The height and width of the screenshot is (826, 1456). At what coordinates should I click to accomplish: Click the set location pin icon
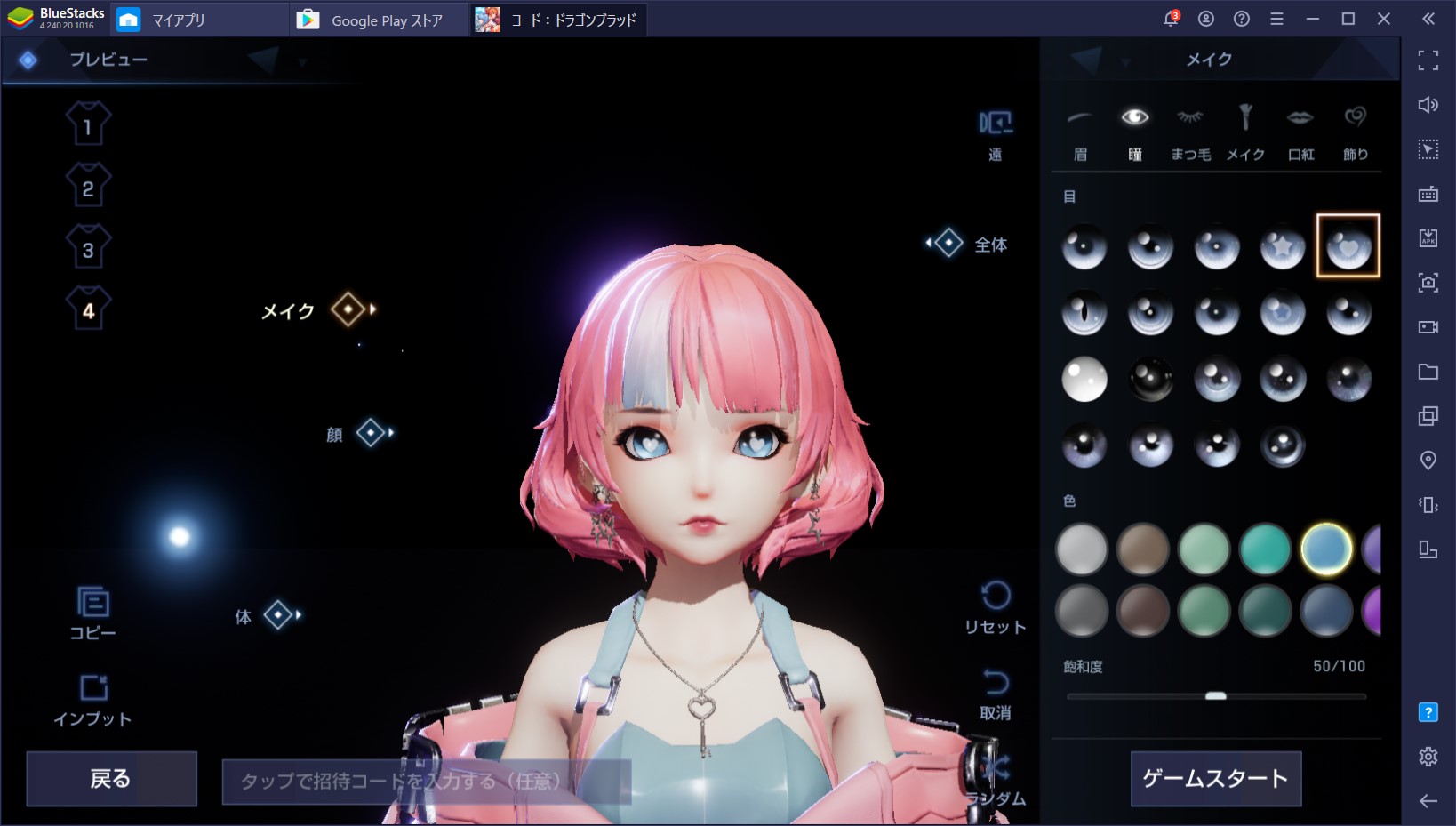1428,461
